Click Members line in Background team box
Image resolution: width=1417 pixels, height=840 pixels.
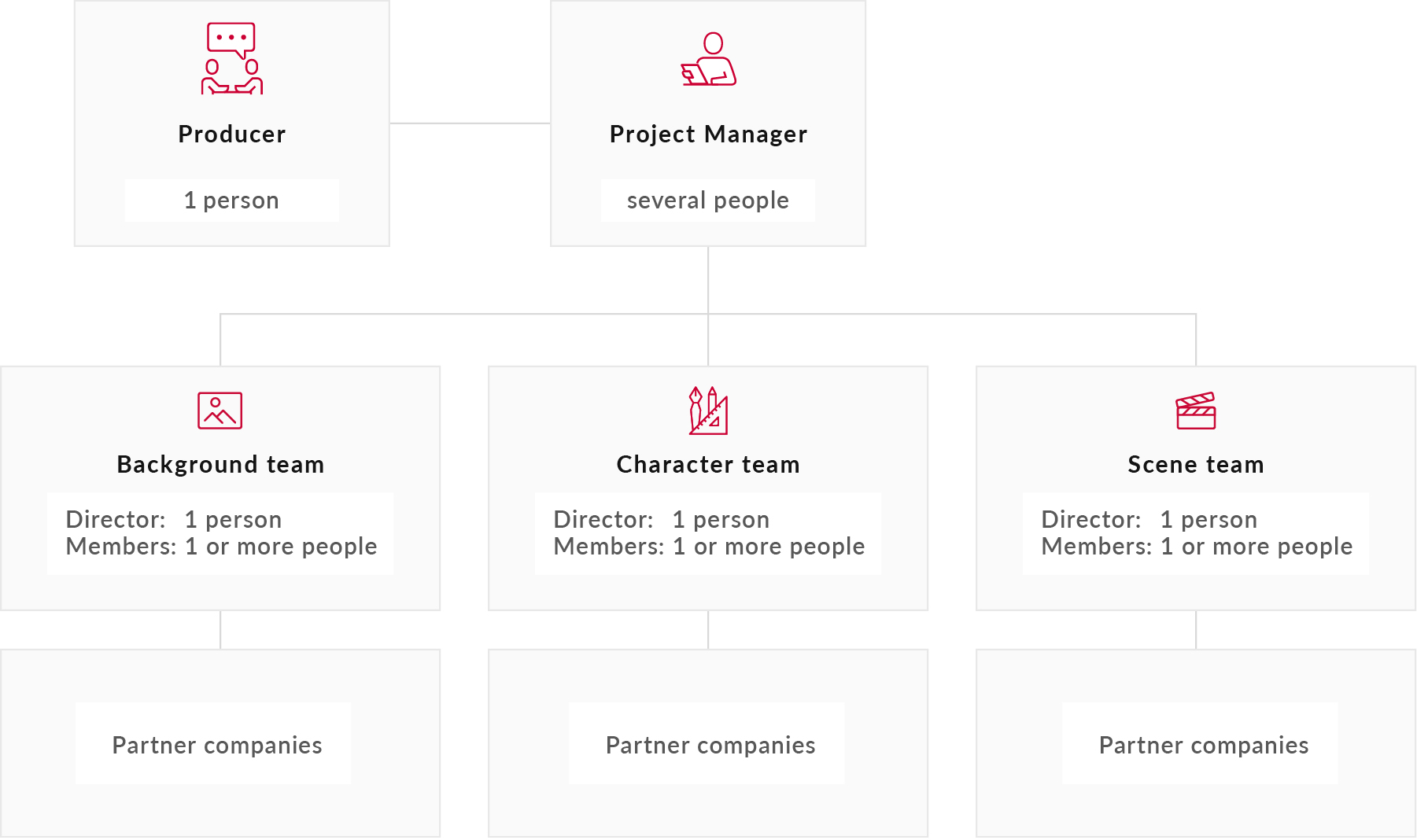(x=221, y=547)
